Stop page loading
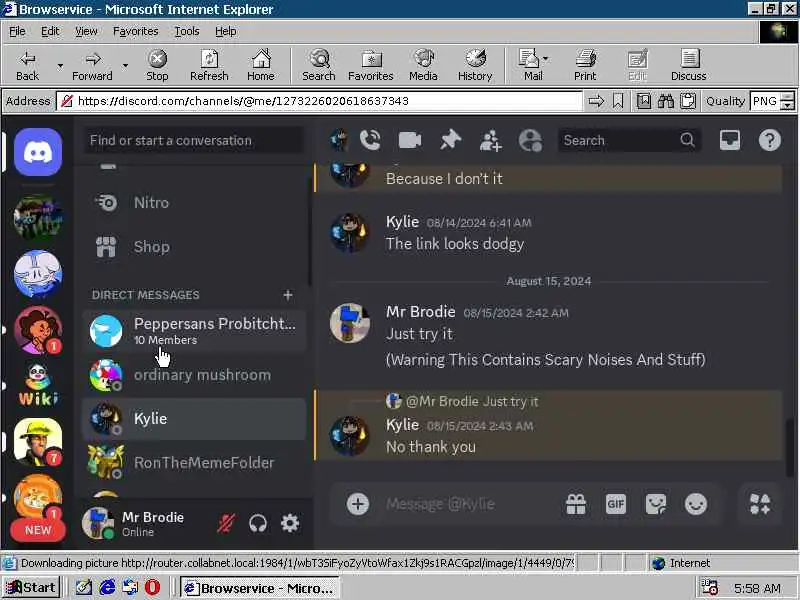800x600 pixels. [x=157, y=65]
